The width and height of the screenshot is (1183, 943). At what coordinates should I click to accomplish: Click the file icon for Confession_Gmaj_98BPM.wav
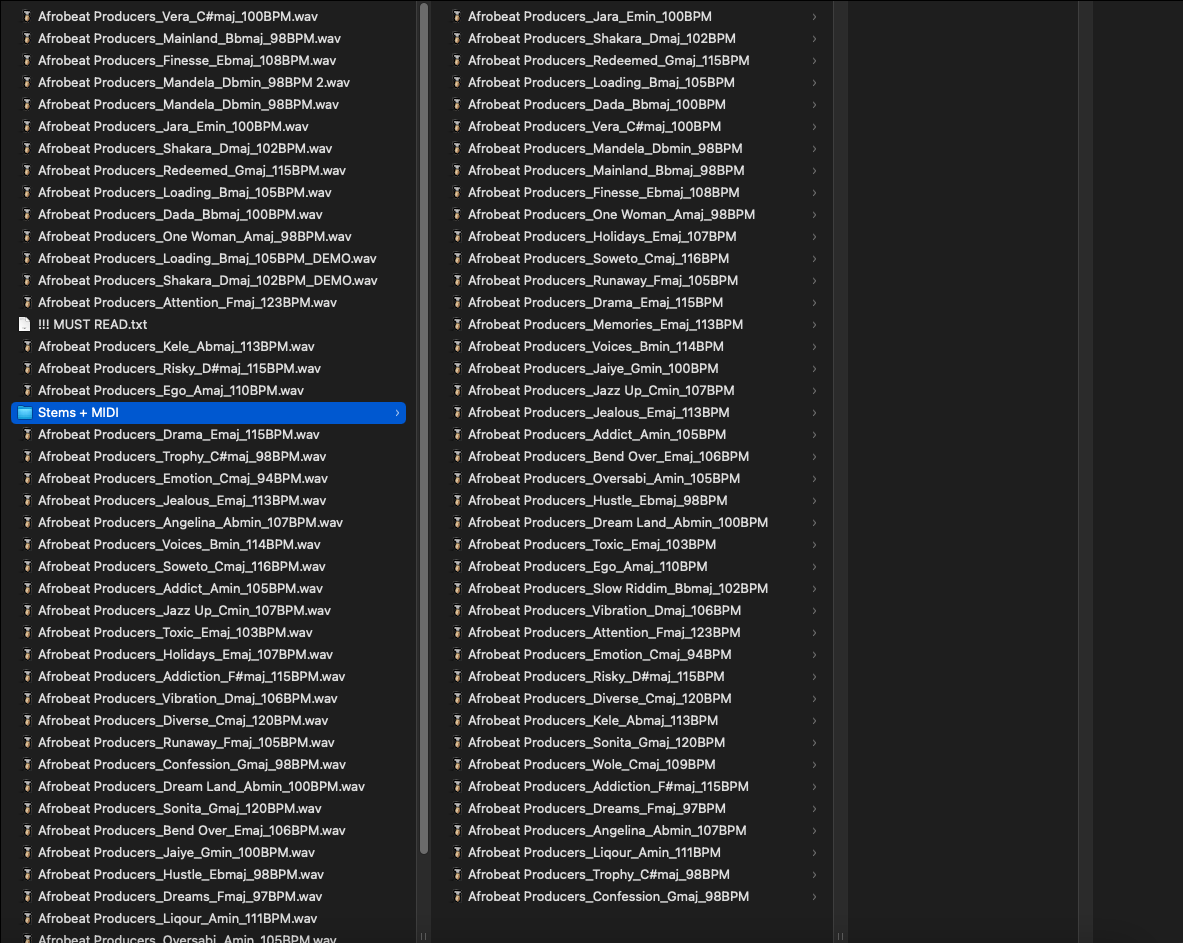coord(26,764)
